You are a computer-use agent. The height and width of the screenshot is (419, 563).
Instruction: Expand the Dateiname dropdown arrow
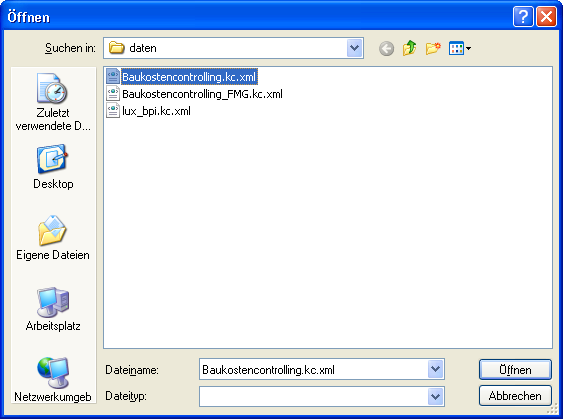click(436, 369)
